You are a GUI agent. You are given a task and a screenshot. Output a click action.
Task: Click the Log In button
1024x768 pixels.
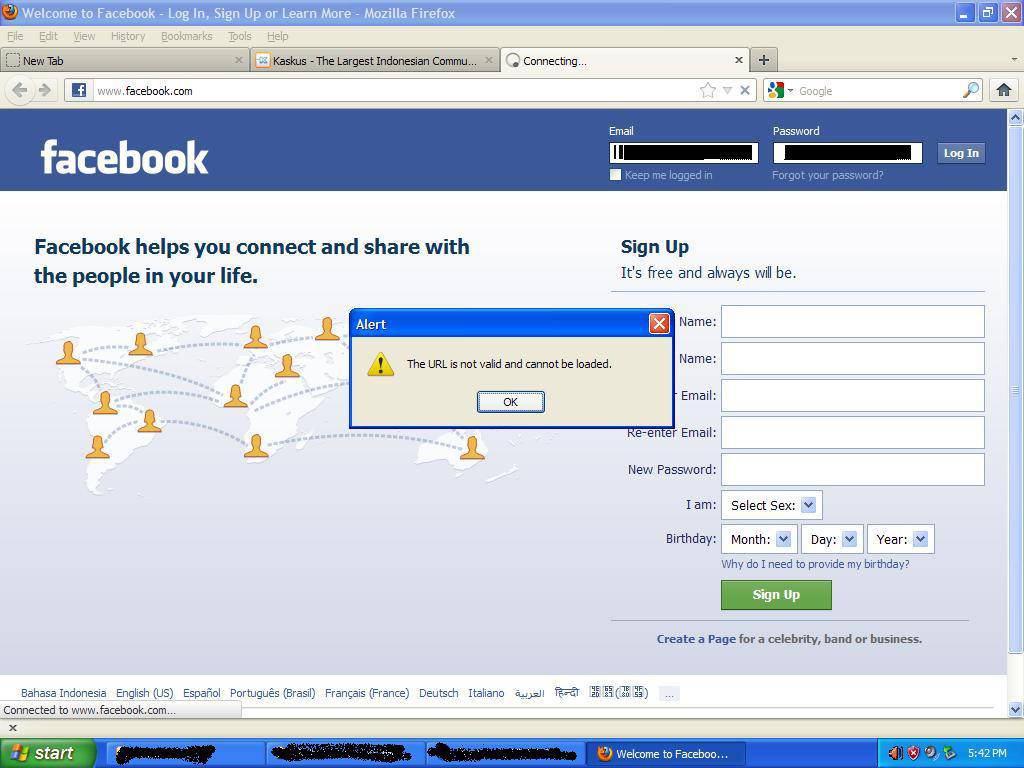(x=961, y=153)
